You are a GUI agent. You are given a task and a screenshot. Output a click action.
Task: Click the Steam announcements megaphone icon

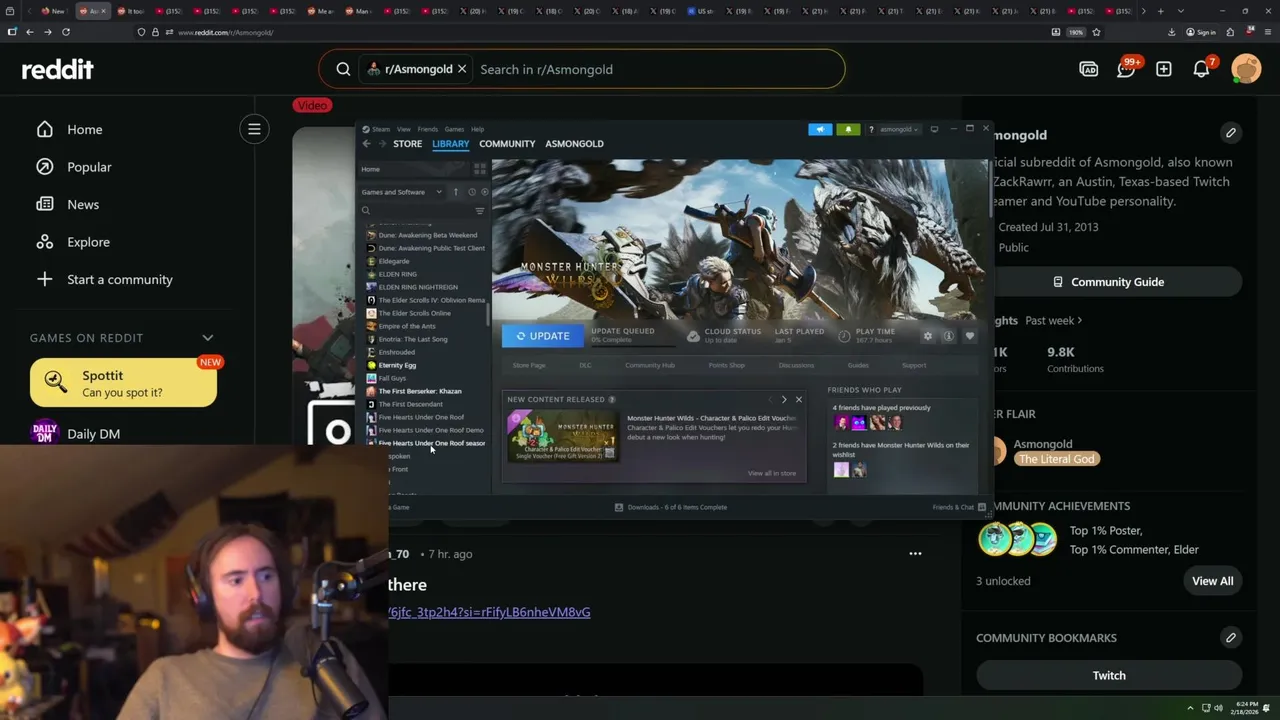820,129
